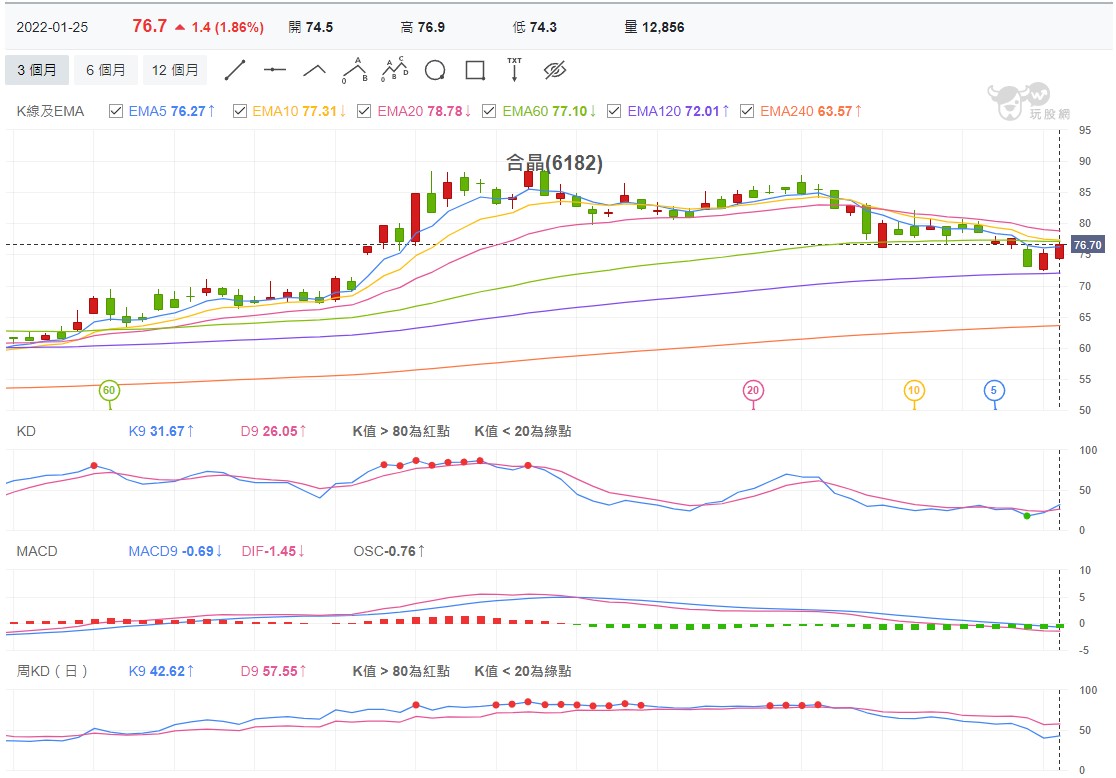Click the date 2022-01-25

53,28
